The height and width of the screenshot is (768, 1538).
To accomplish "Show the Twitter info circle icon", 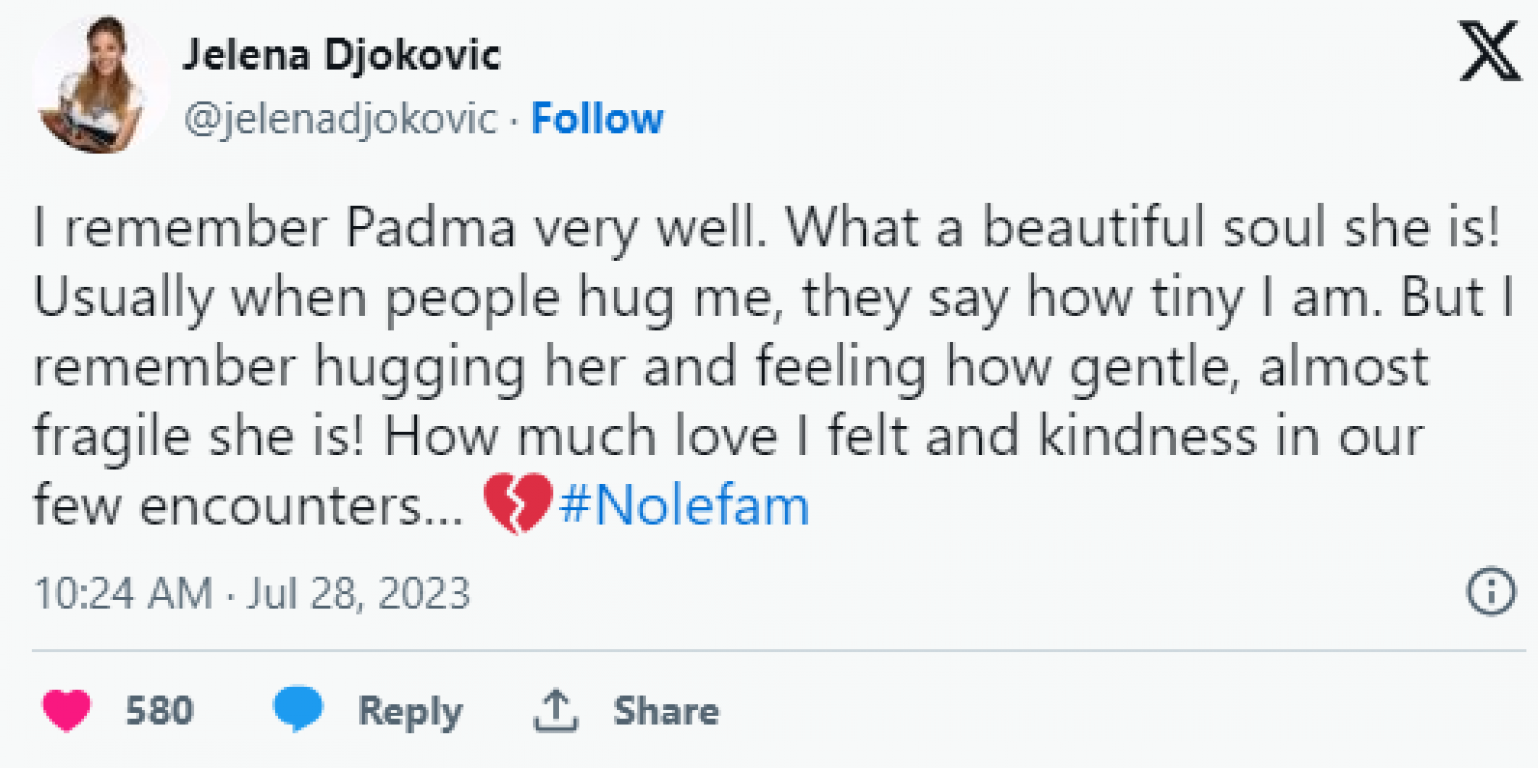I will click(1490, 592).
